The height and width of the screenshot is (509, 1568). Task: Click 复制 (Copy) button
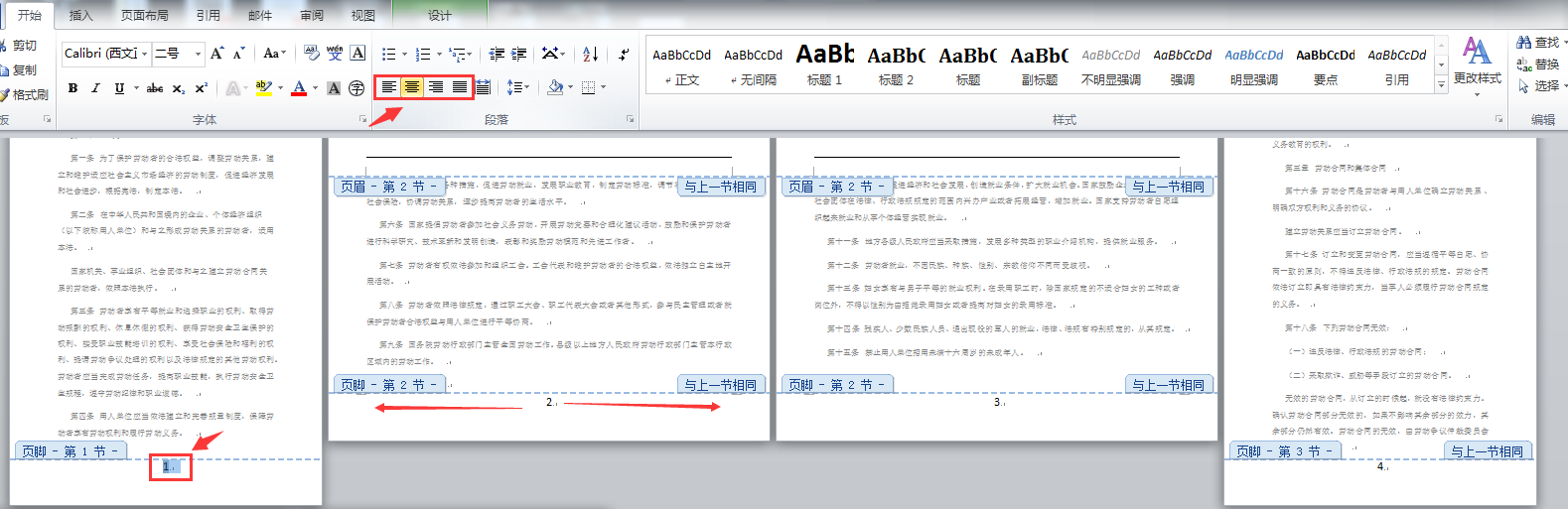pyautogui.click(x=19, y=69)
